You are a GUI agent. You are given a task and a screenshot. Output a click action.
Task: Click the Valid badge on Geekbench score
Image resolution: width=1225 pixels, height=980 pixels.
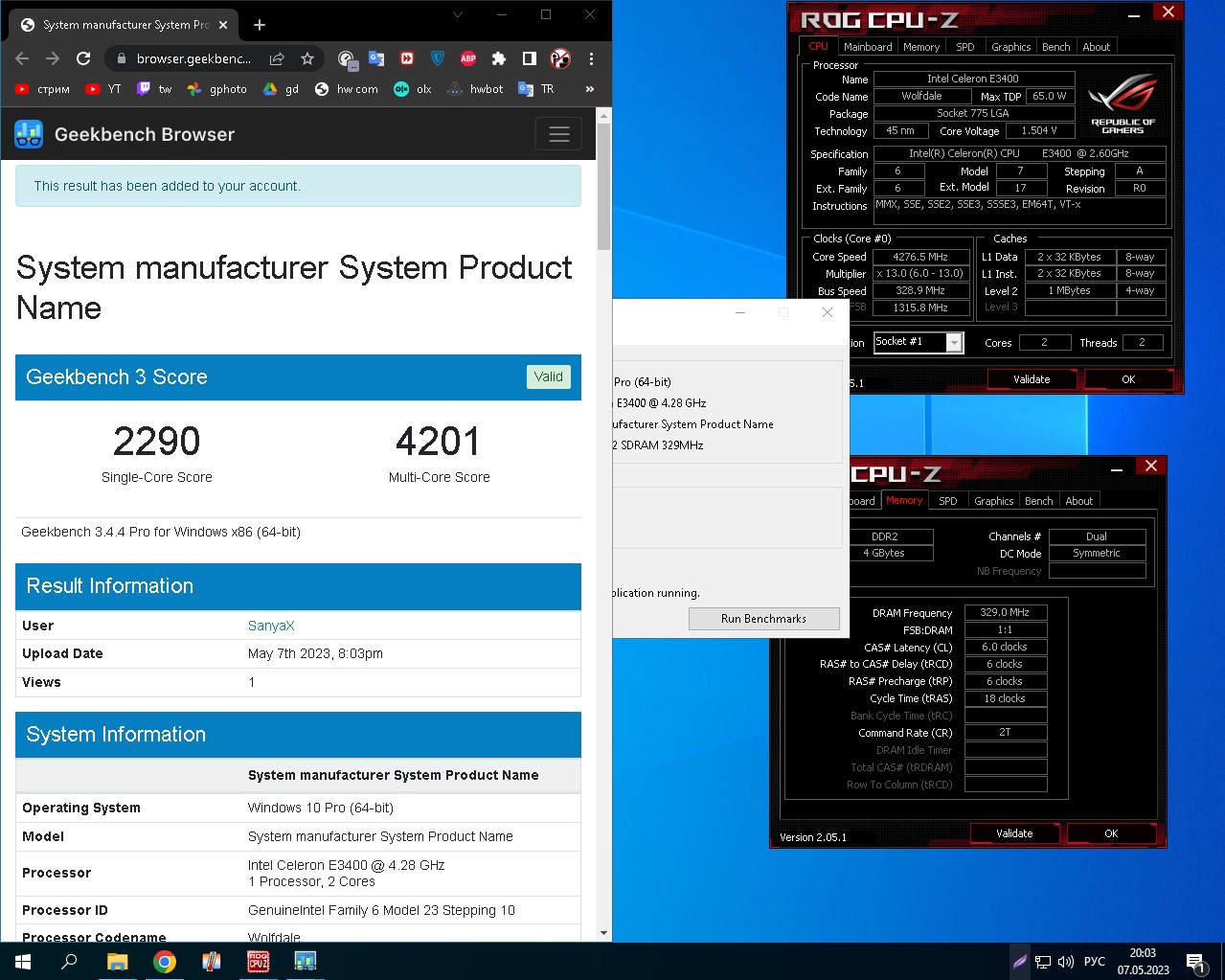(549, 376)
